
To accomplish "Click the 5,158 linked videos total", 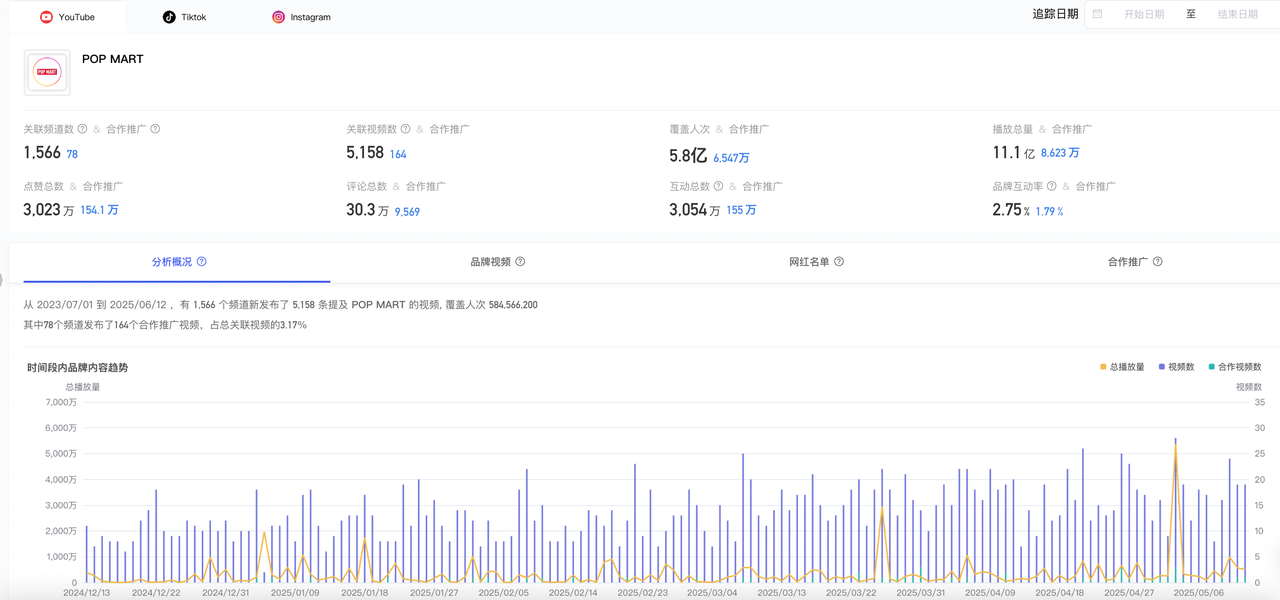I will tap(365, 153).
